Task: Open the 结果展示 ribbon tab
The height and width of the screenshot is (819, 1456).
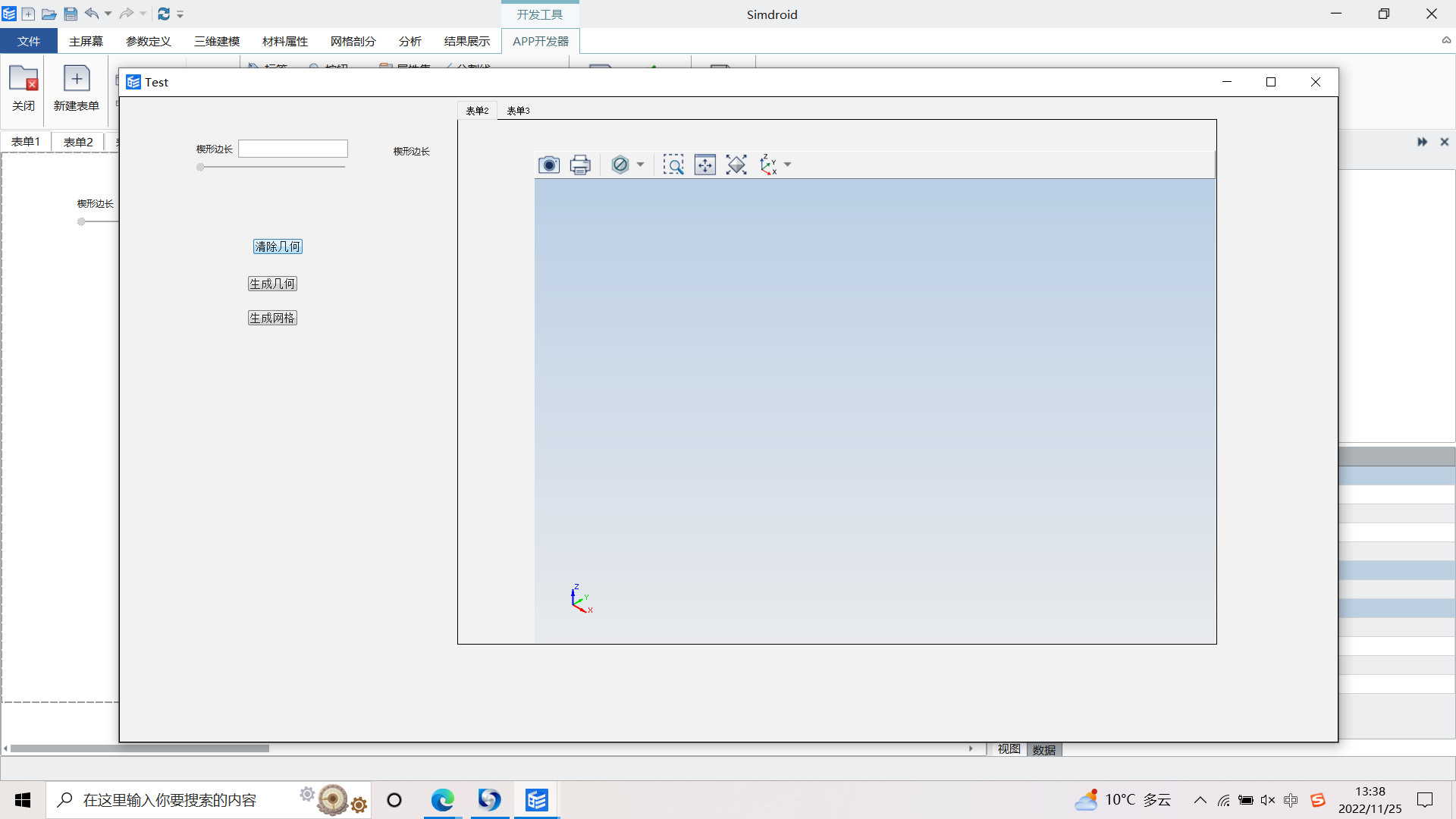Action: click(467, 41)
